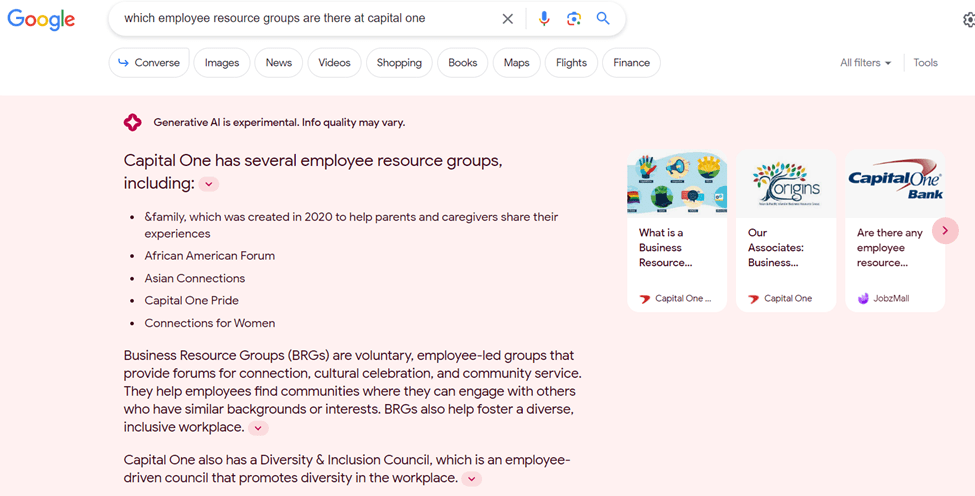Switch to the Videos tab
This screenshot has height=496, width=975.
click(x=335, y=63)
